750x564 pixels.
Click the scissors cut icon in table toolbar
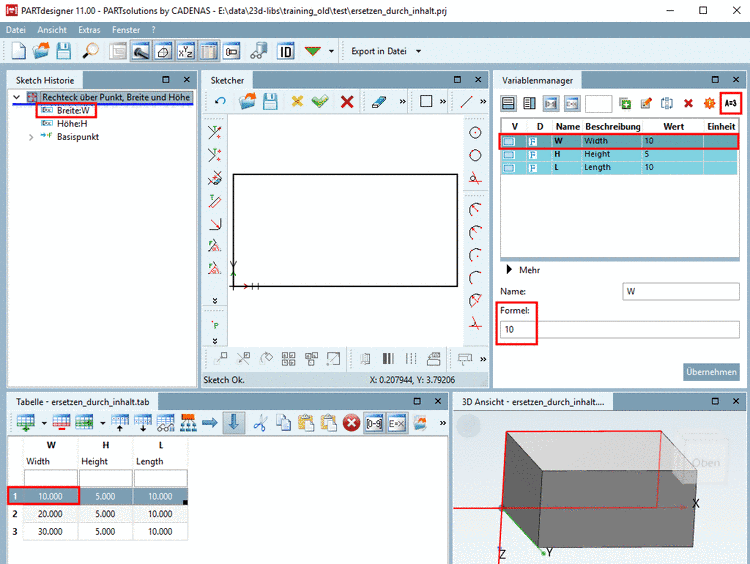(x=260, y=423)
